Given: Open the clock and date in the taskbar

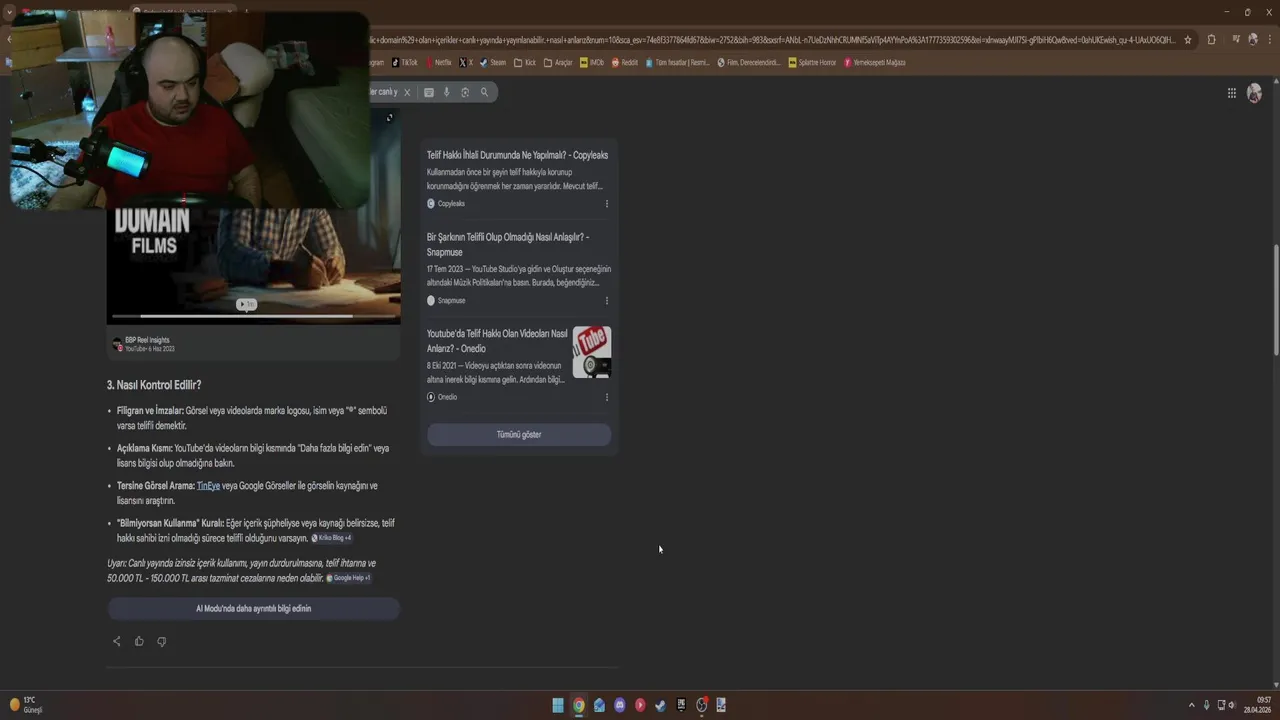Looking at the screenshot, I should tap(1257, 705).
